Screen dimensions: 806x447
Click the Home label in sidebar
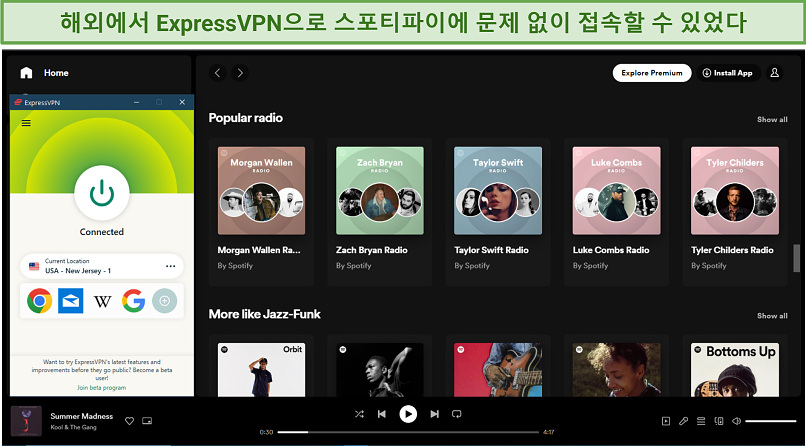click(x=56, y=73)
